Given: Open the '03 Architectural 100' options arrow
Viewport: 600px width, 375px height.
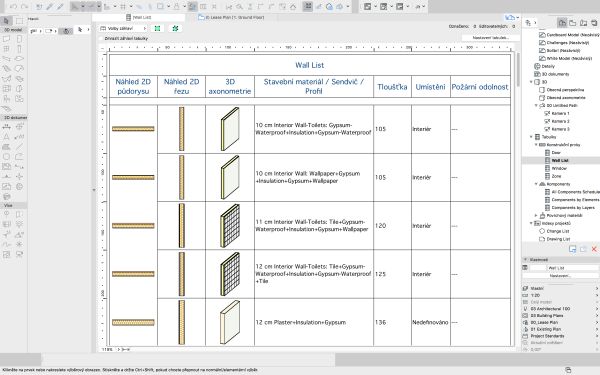Looking at the screenshot, I should click(x=597, y=308).
